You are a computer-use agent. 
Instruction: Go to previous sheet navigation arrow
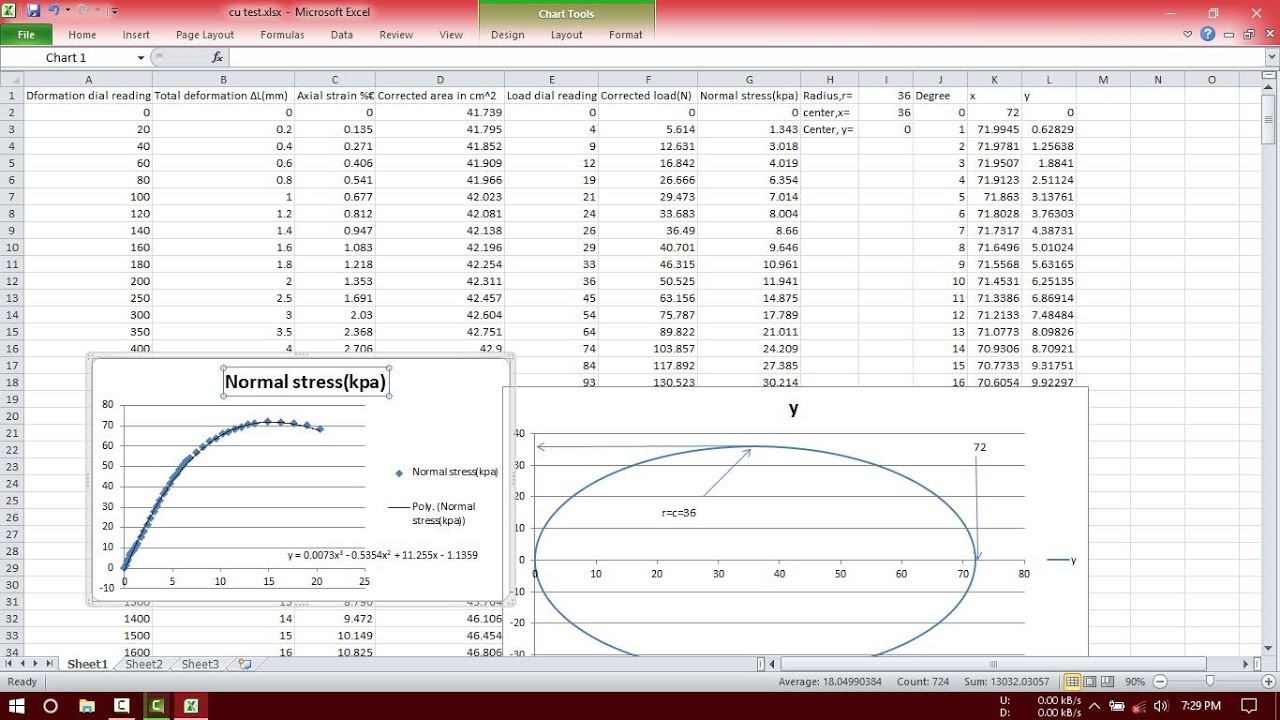(22, 664)
